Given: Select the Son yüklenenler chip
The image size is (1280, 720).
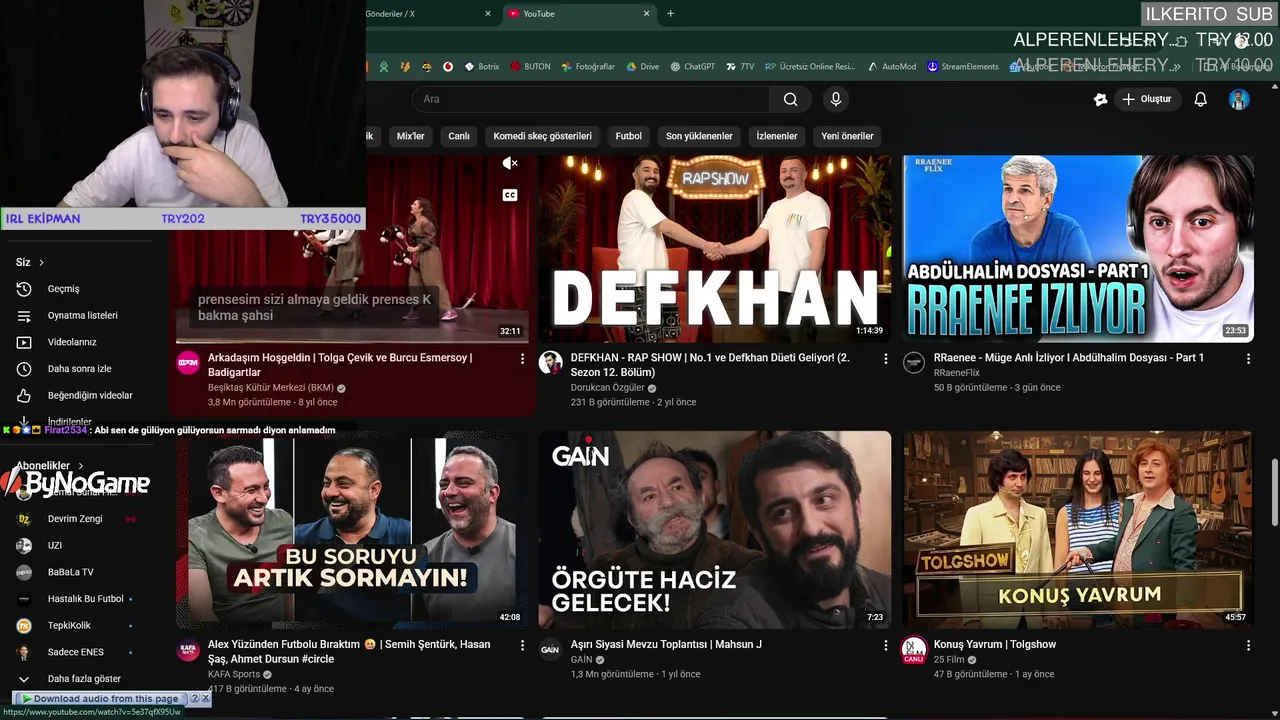Looking at the screenshot, I should pyautogui.click(x=699, y=136).
